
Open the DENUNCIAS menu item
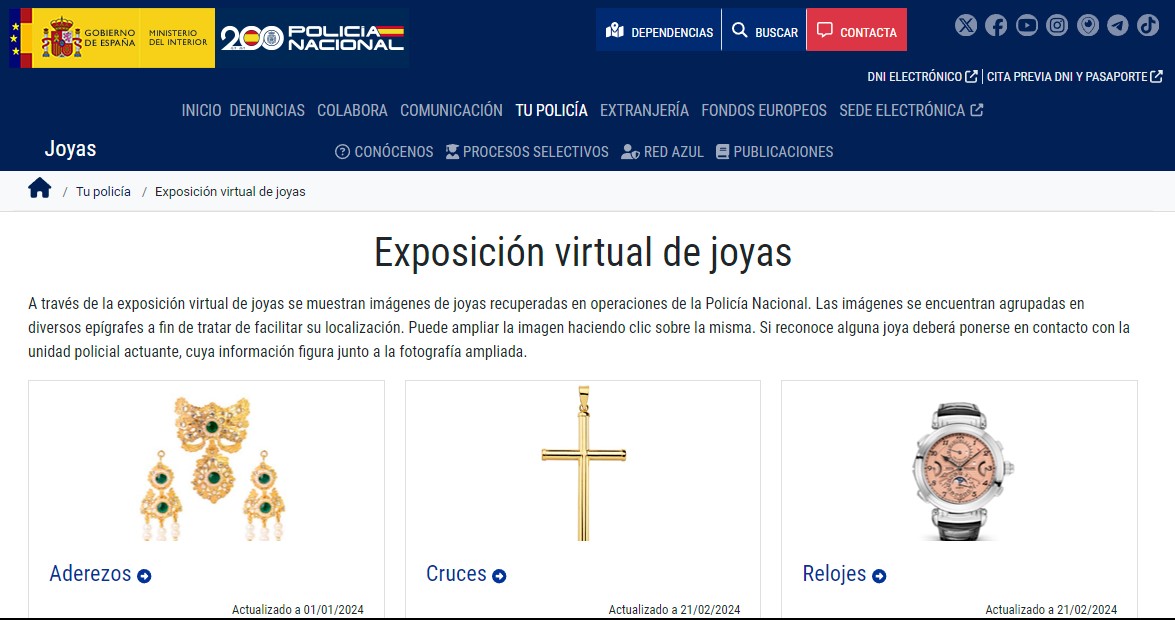point(267,110)
